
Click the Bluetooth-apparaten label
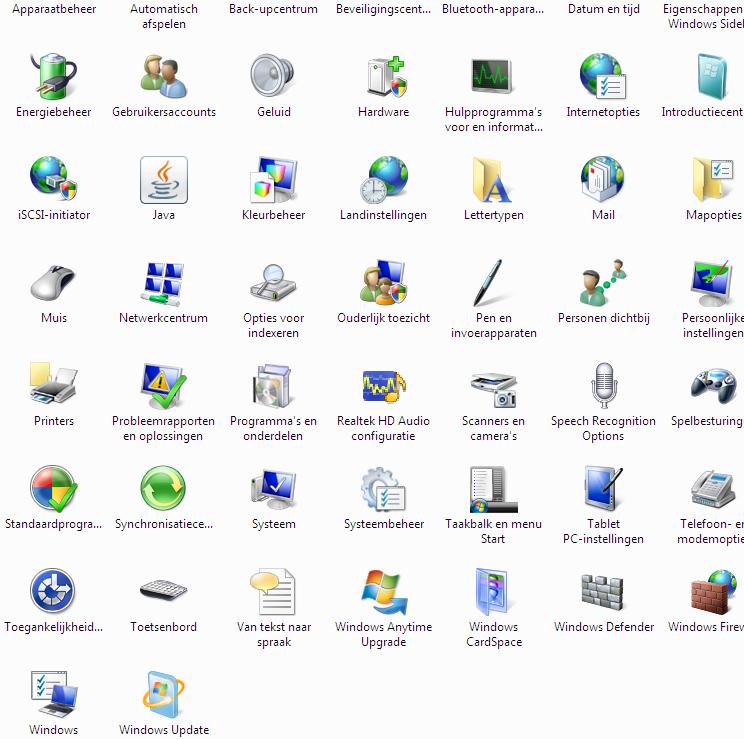click(493, 9)
